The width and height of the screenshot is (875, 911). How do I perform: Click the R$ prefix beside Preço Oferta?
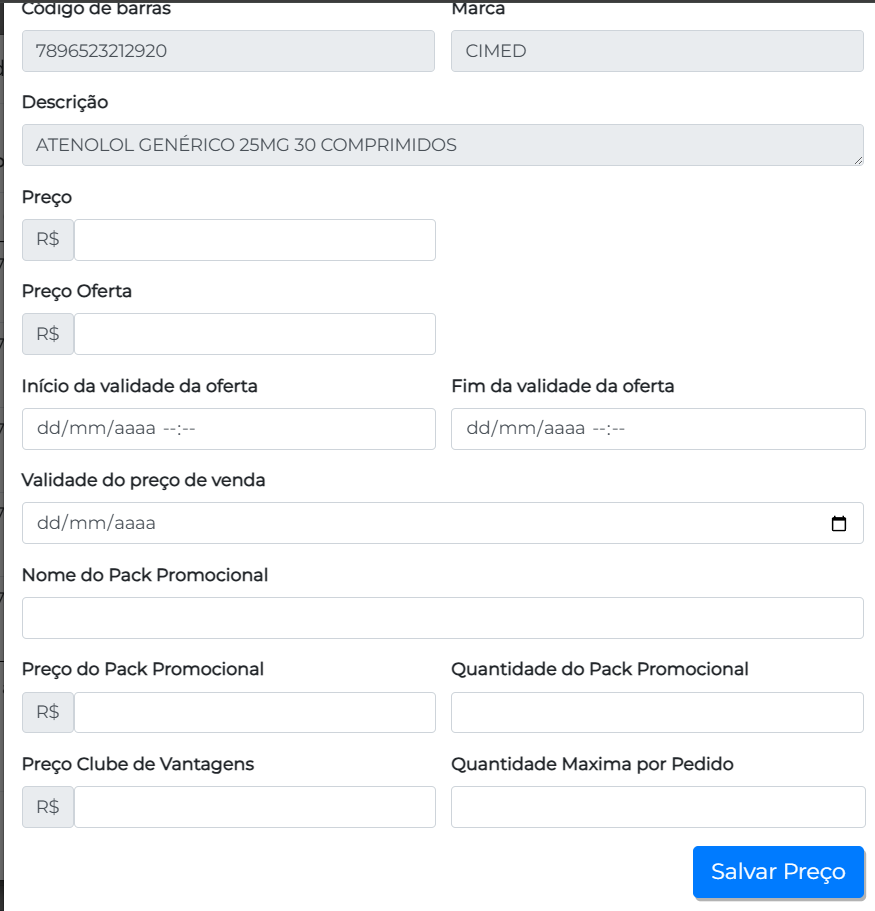[x=48, y=334]
